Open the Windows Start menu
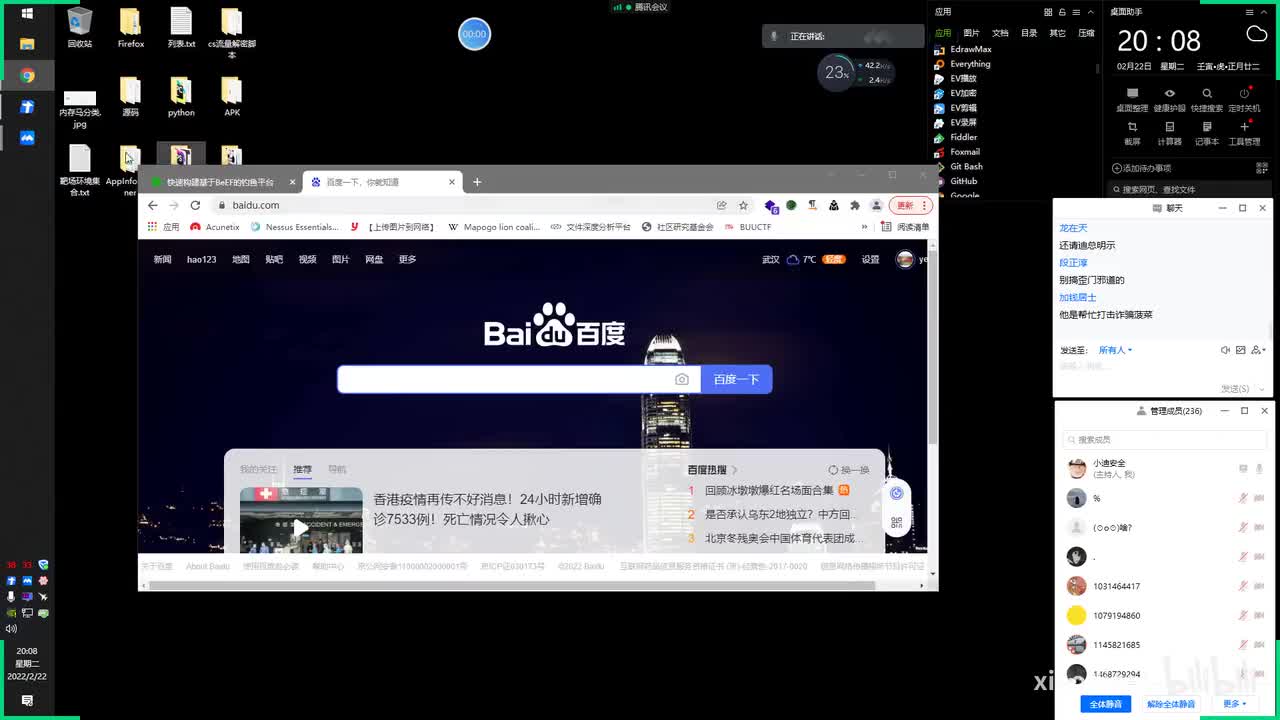This screenshot has width=1280, height=720. (27, 14)
